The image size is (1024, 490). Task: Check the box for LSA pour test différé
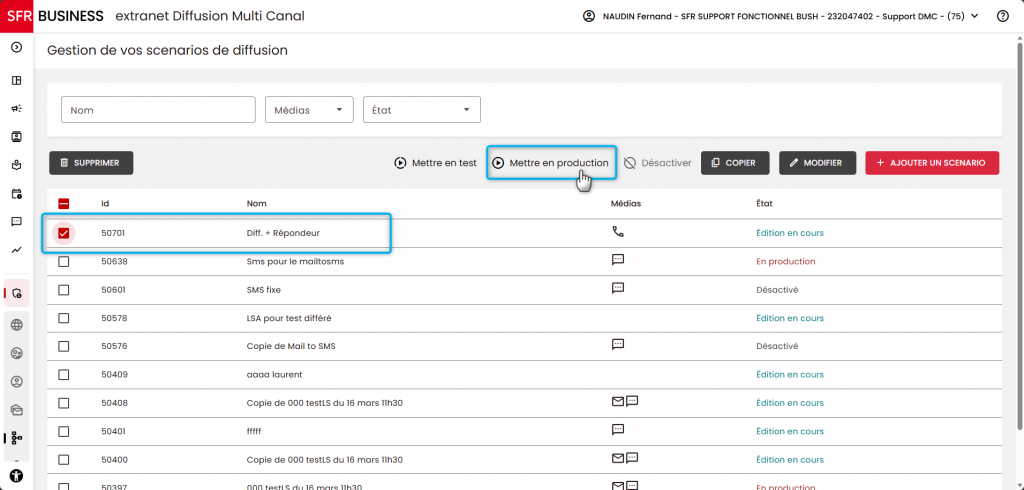pyautogui.click(x=63, y=318)
